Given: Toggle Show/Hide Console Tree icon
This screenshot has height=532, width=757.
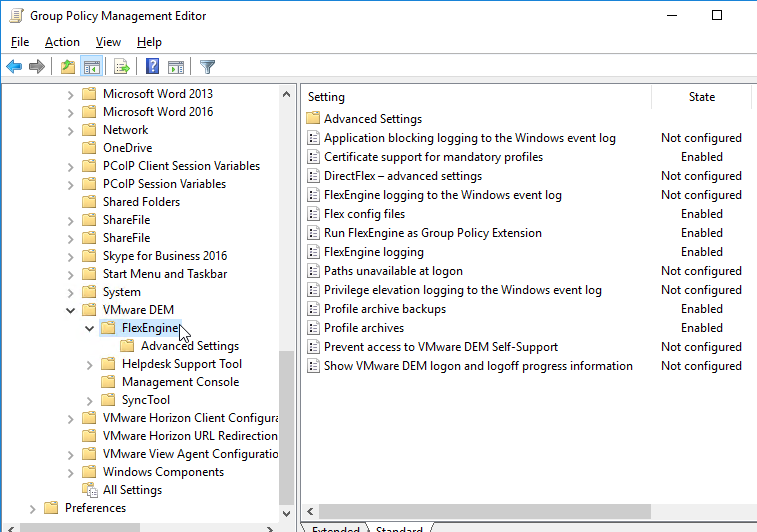Looking at the screenshot, I should tap(92, 67).
